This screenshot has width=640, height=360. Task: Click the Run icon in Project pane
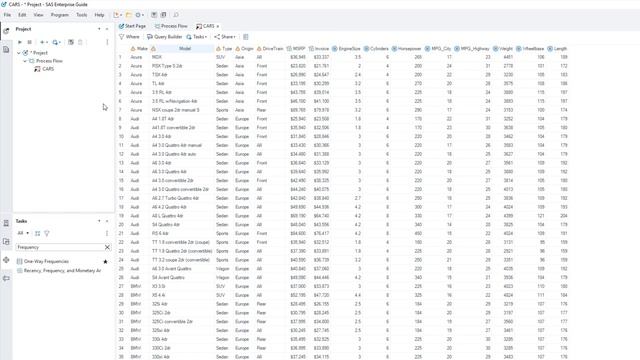pos(20,42)
